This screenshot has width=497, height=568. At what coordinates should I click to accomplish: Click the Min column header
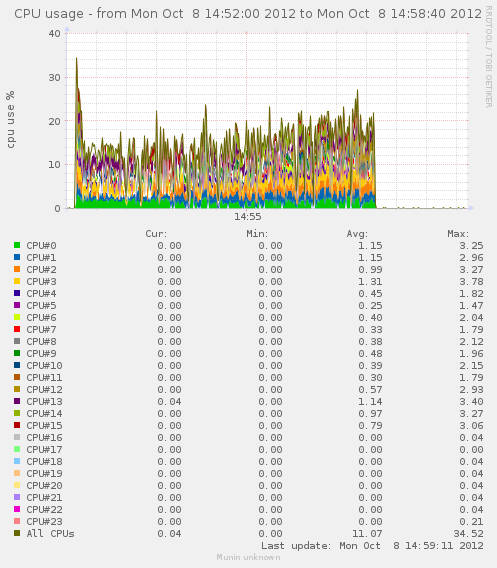tap(257, 234)
